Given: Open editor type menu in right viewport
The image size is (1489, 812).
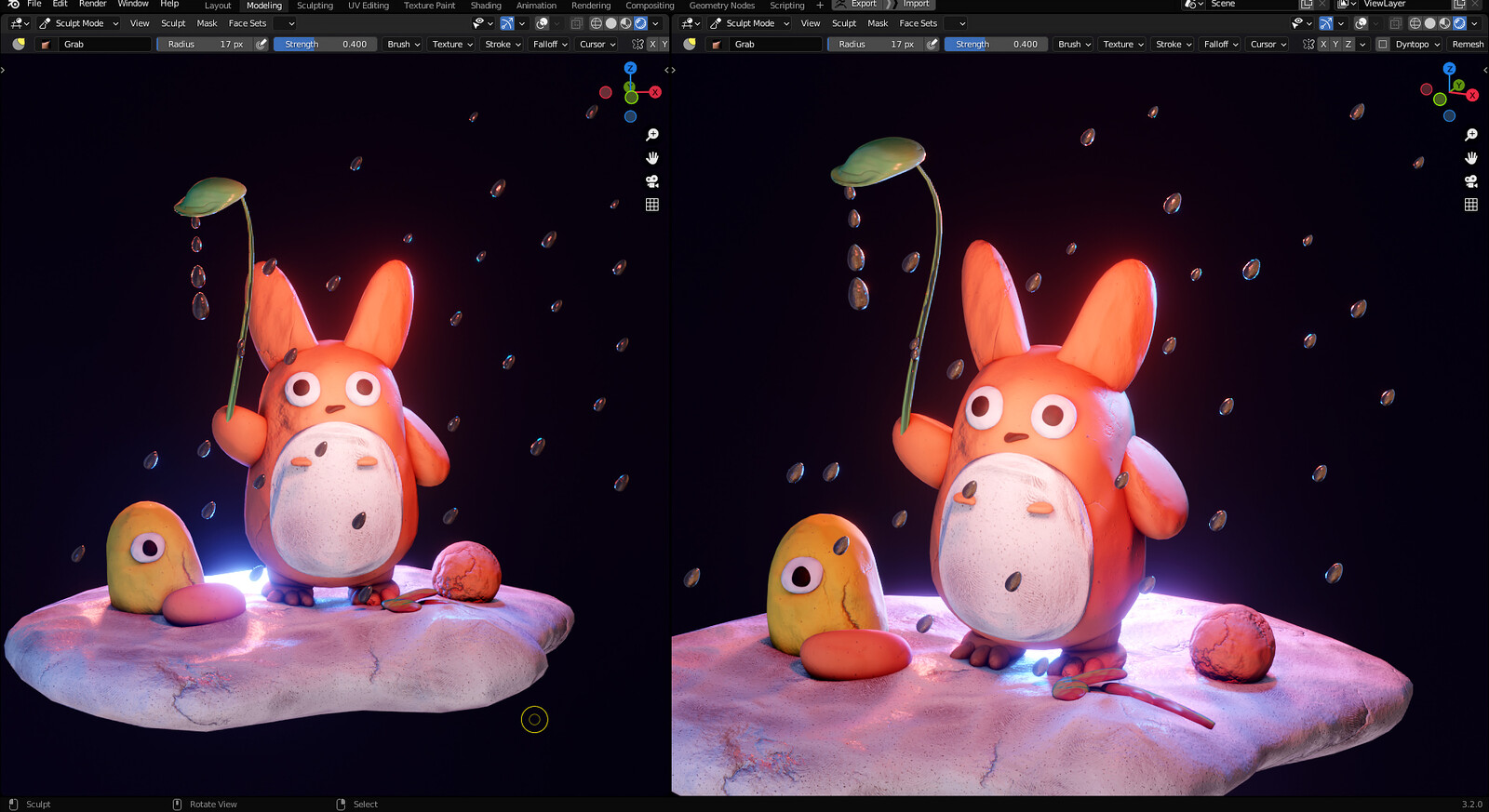Looking at the screenshot, I should pos(691,23).
